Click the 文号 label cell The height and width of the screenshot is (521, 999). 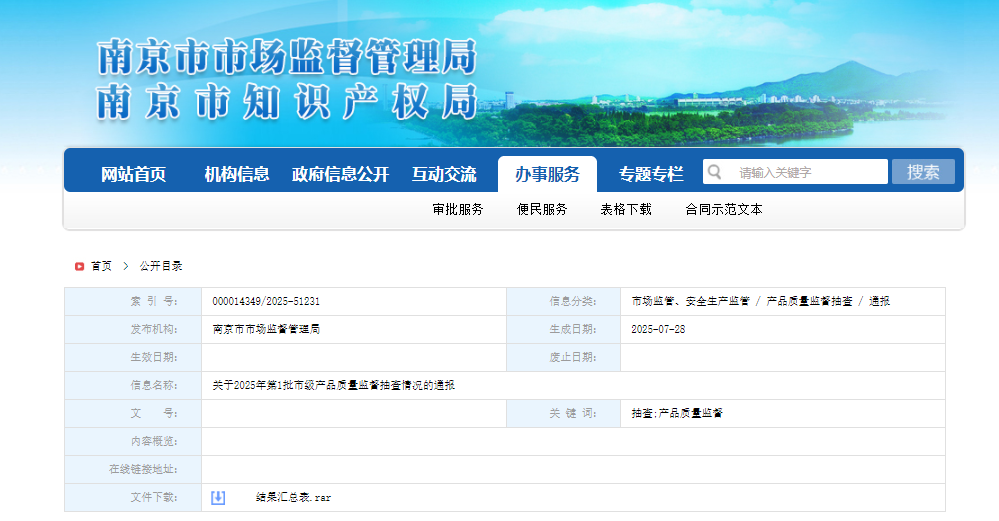pos(133,413)
